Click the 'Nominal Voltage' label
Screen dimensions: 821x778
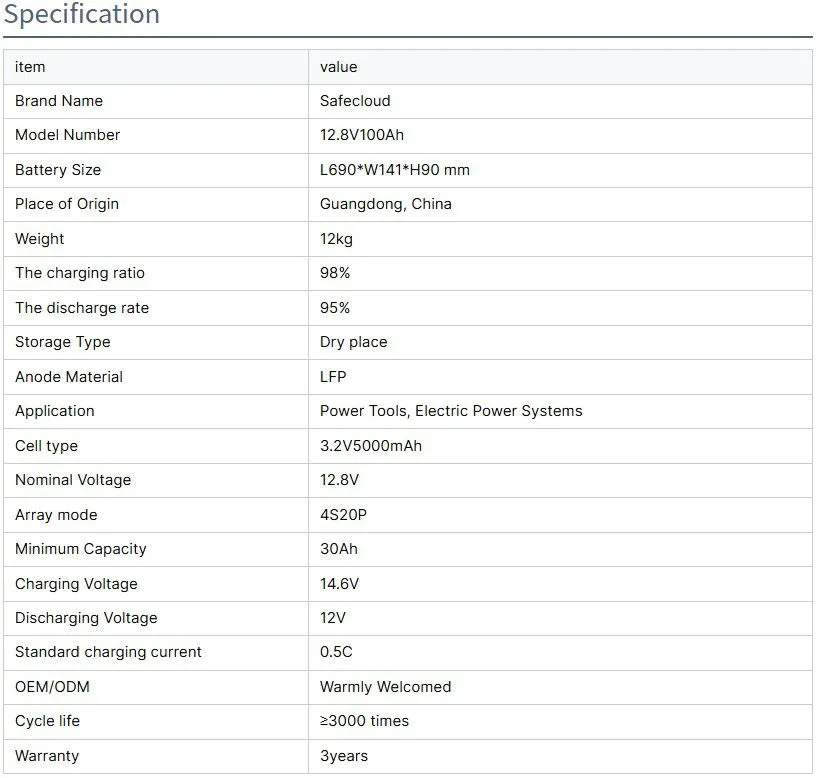(73, 480)
